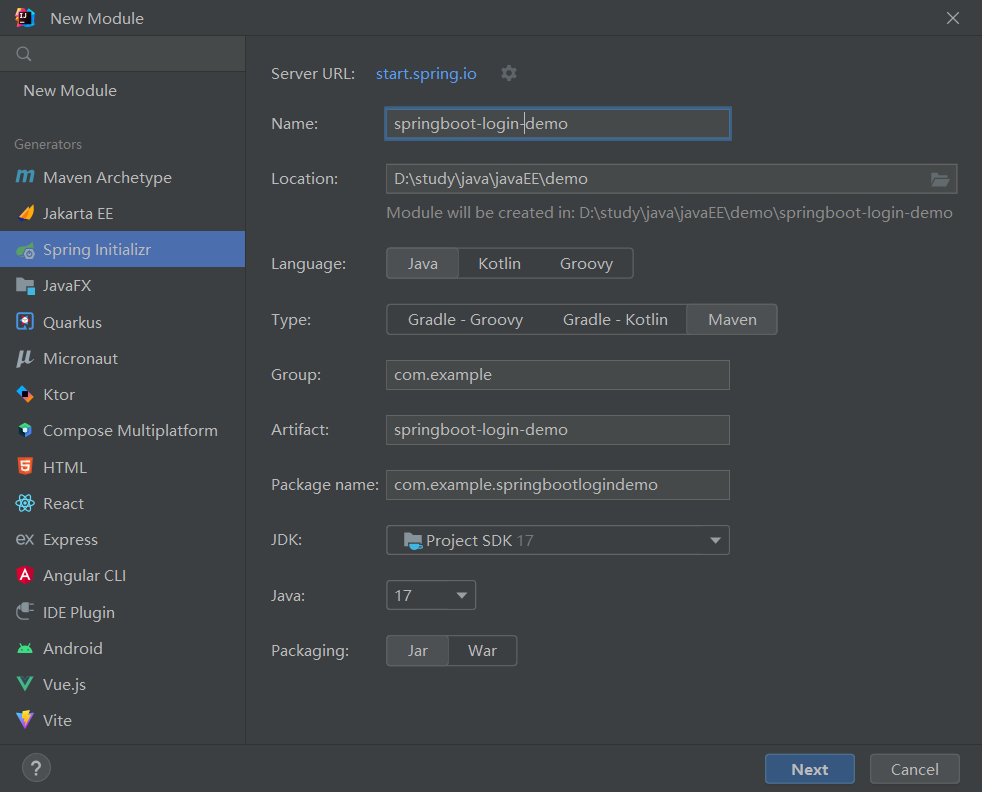Image resolution: width=982 pixels, height=792 pixels.
Task: Click the Express 'ex' icon
Action: [x=25, y=539]
